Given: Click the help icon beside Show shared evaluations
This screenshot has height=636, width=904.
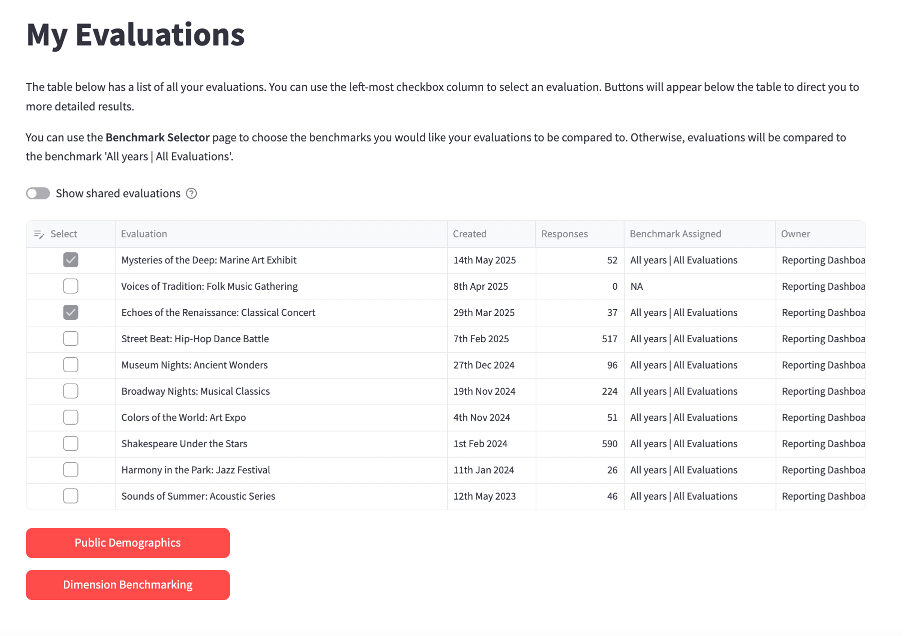Looking at the screenshot, I should [192, 194].
